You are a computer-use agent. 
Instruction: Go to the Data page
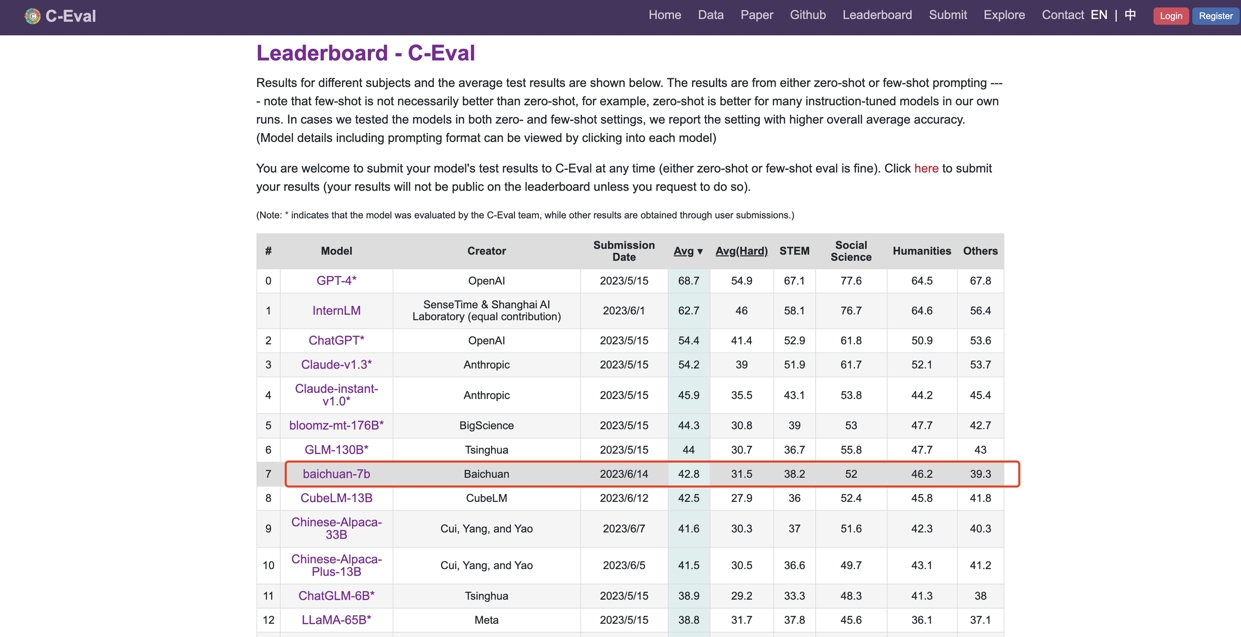tap(710, 15)
